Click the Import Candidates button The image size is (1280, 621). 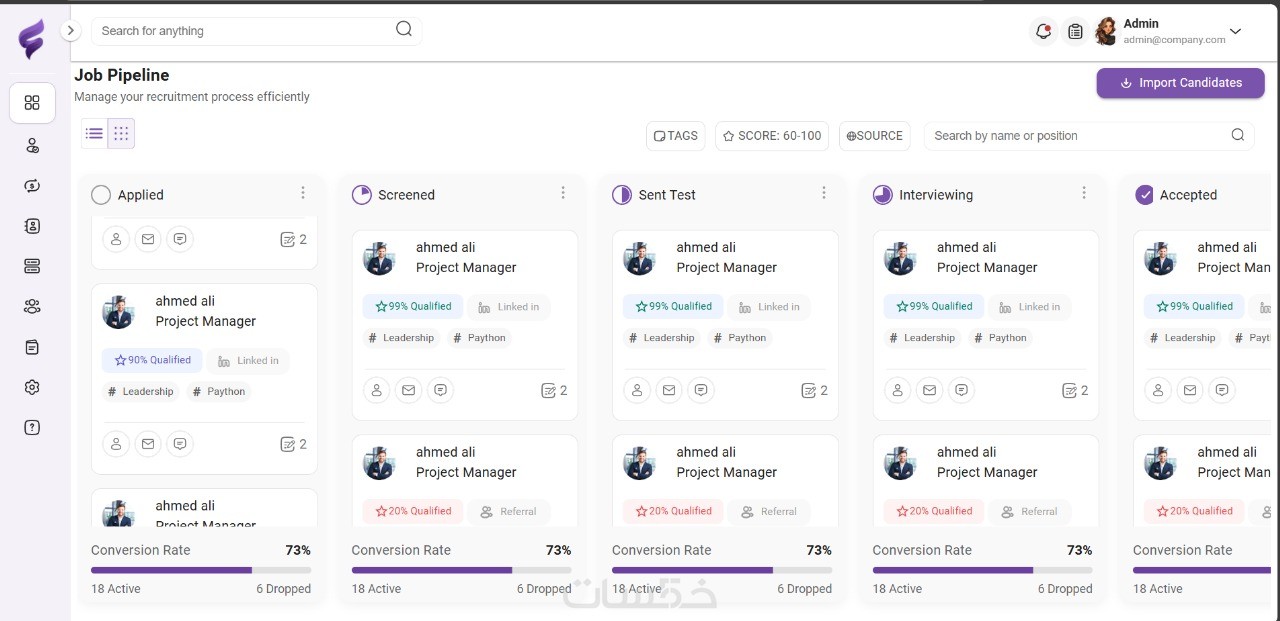(1180, 83)
